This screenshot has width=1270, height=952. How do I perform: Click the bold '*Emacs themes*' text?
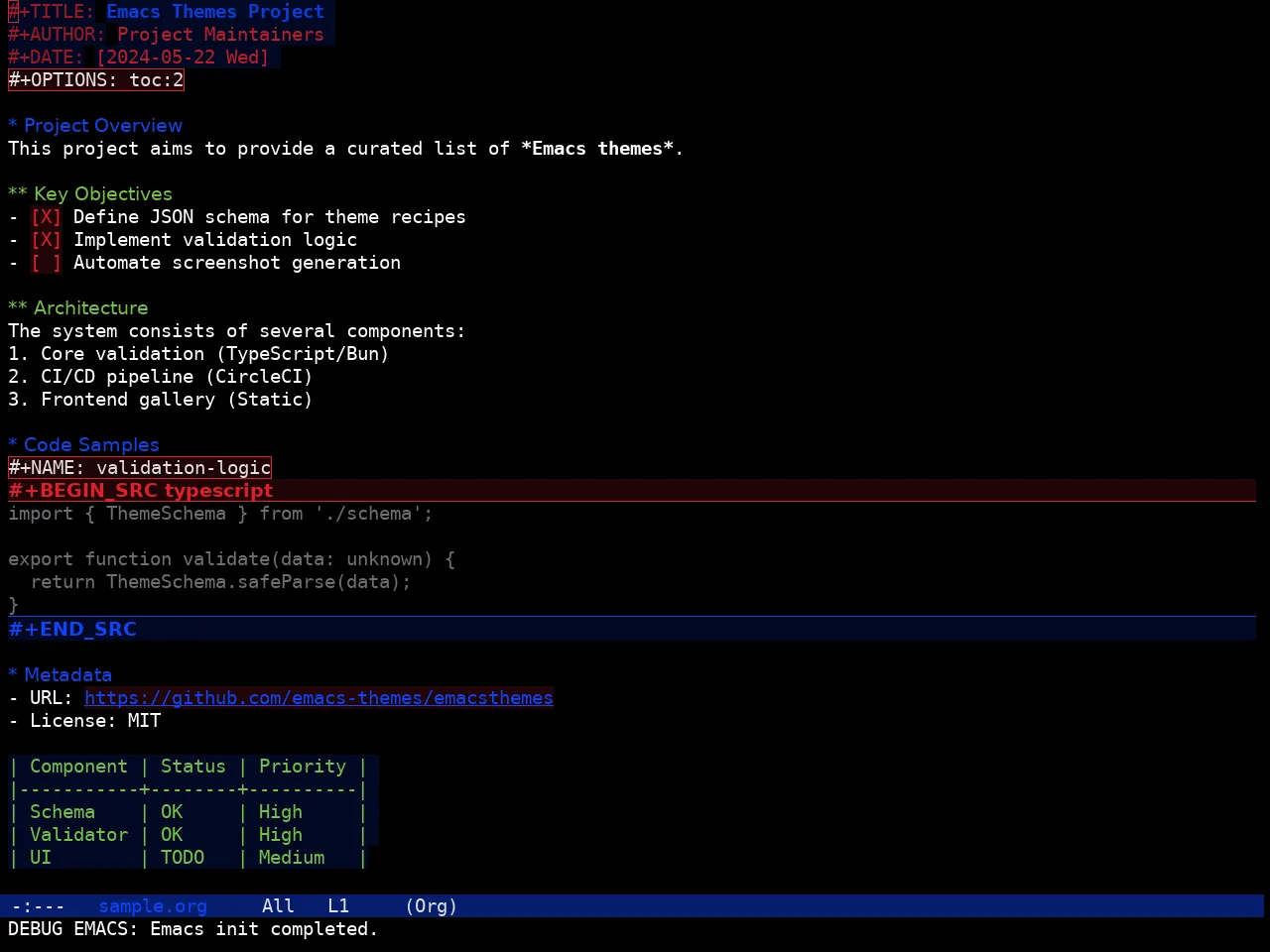point(597,149)
